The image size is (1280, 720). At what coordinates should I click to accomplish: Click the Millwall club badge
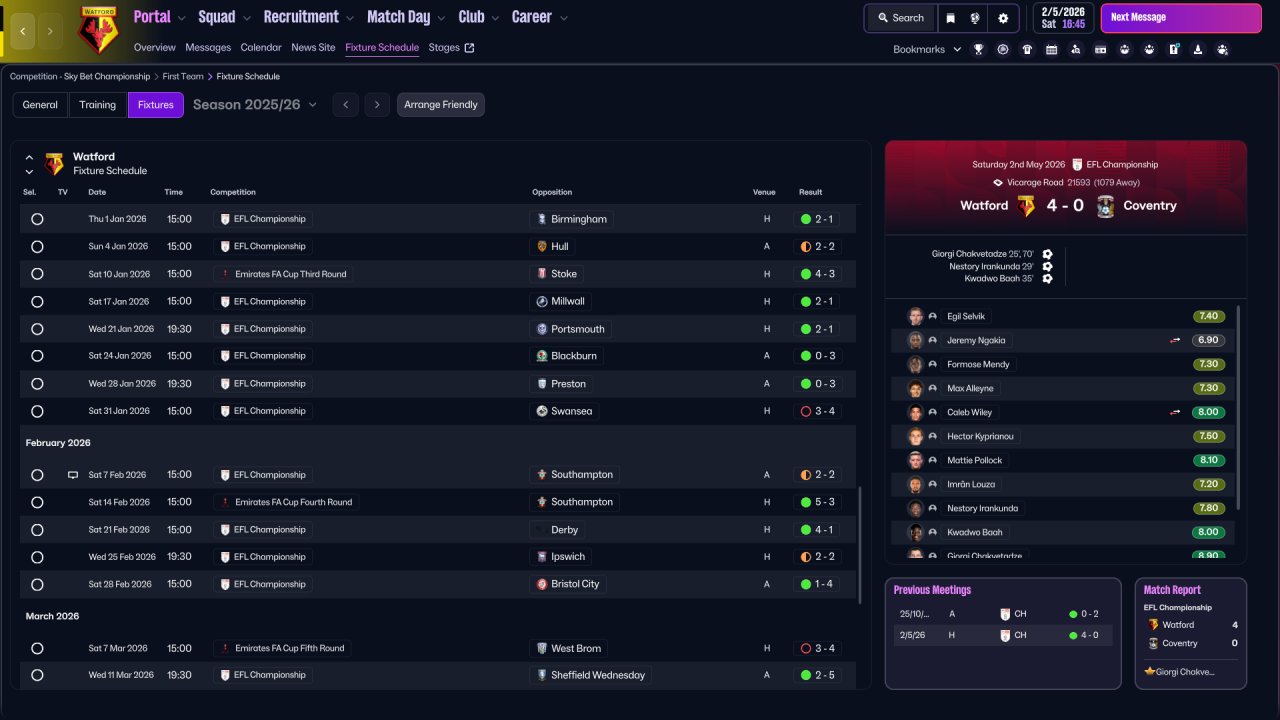541,301
